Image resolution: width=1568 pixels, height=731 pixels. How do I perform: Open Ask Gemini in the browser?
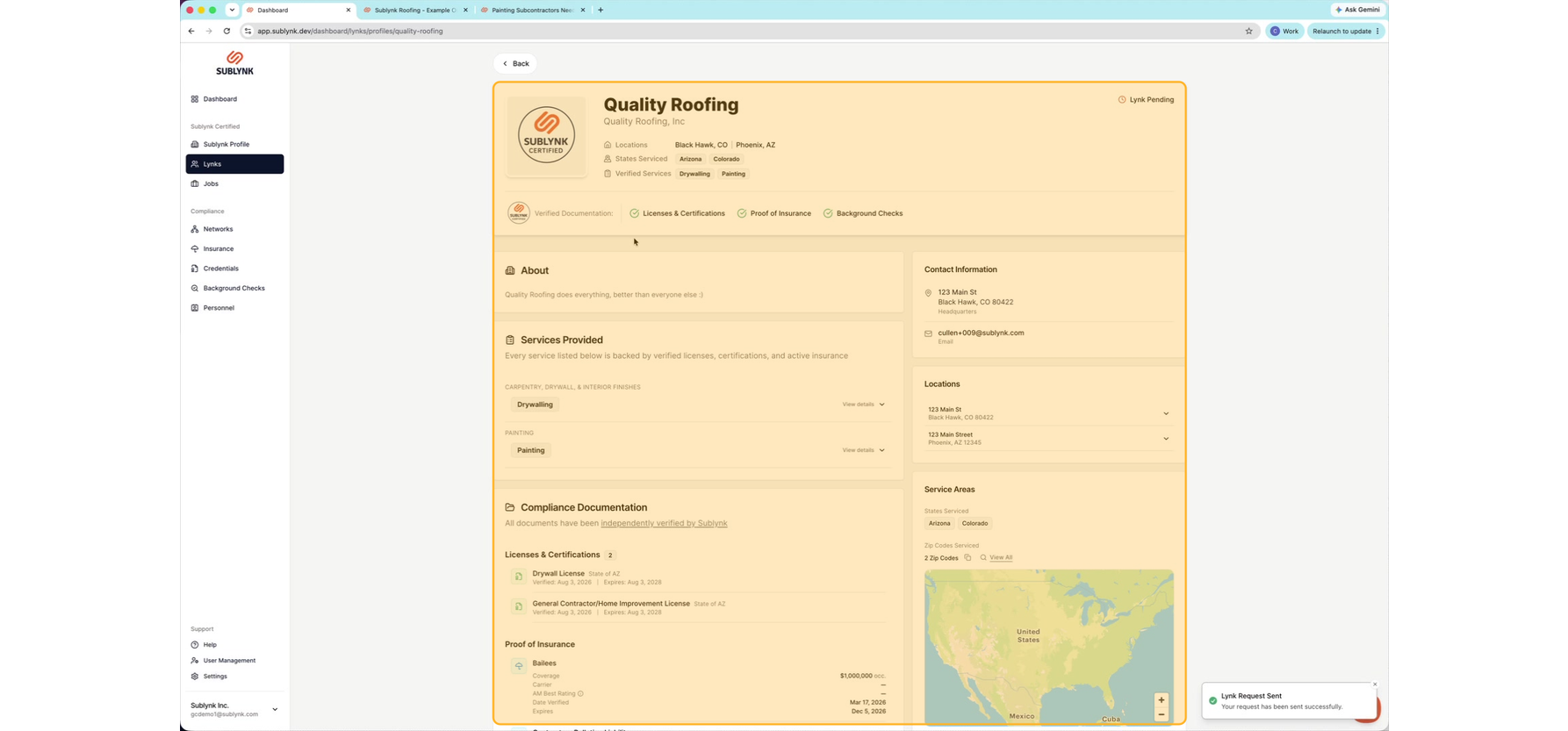point(1357,10)
